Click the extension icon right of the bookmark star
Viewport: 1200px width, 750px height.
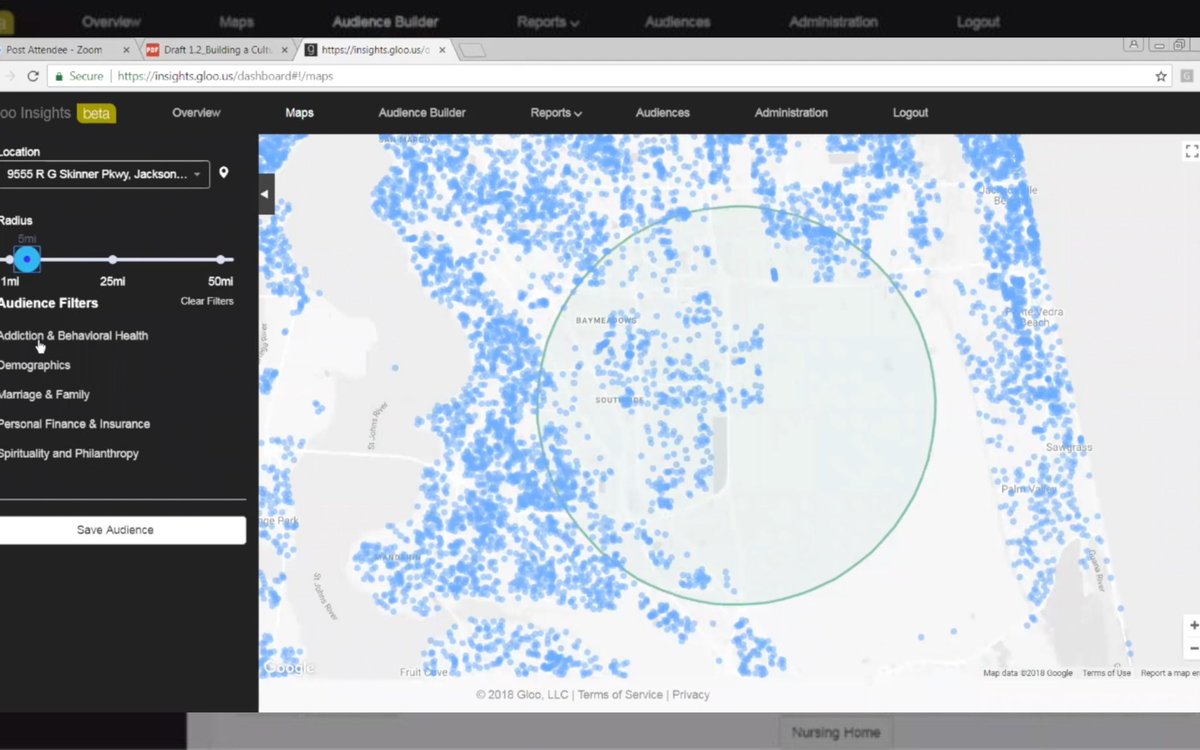click(x=1187, y=76)
